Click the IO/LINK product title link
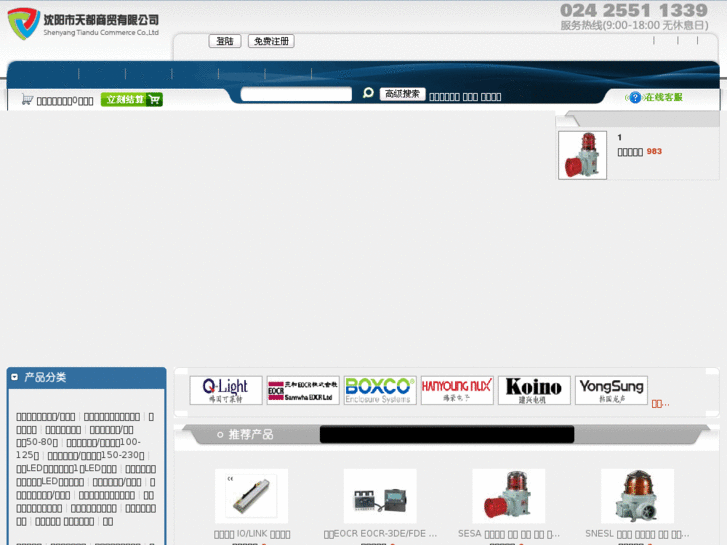Viewport: 727px width, 545px height. pyautogui.click(x=252, y=534)
